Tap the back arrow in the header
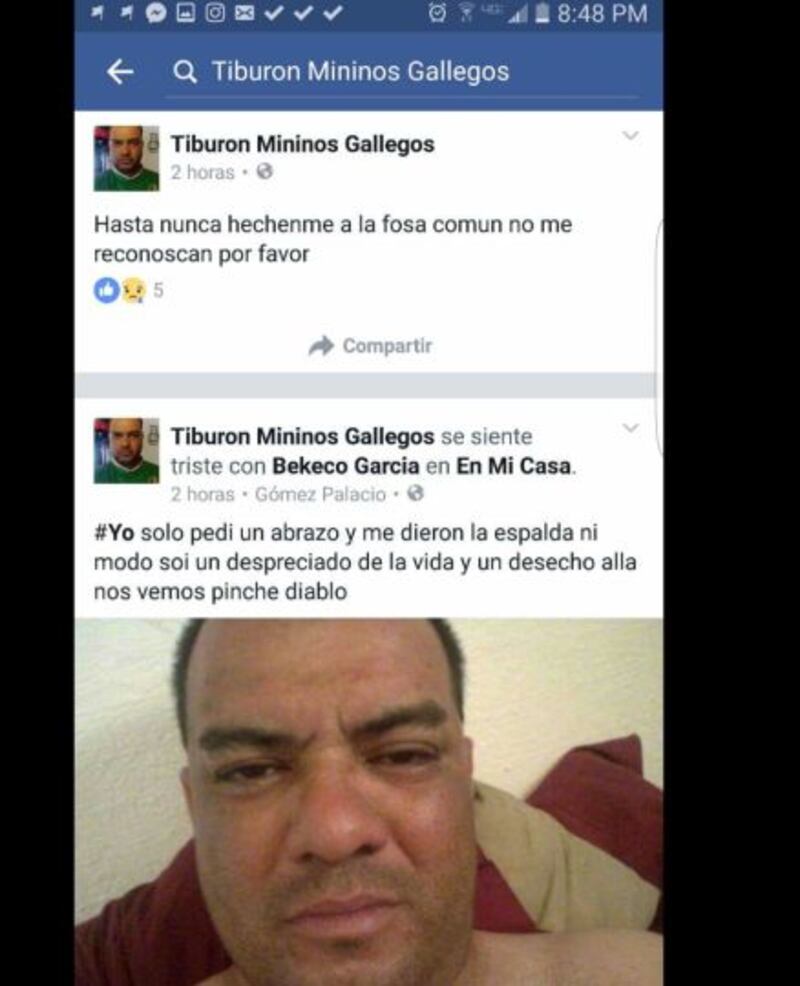The height and width of the screenshot is (986, 800). (x=119, y=72)
